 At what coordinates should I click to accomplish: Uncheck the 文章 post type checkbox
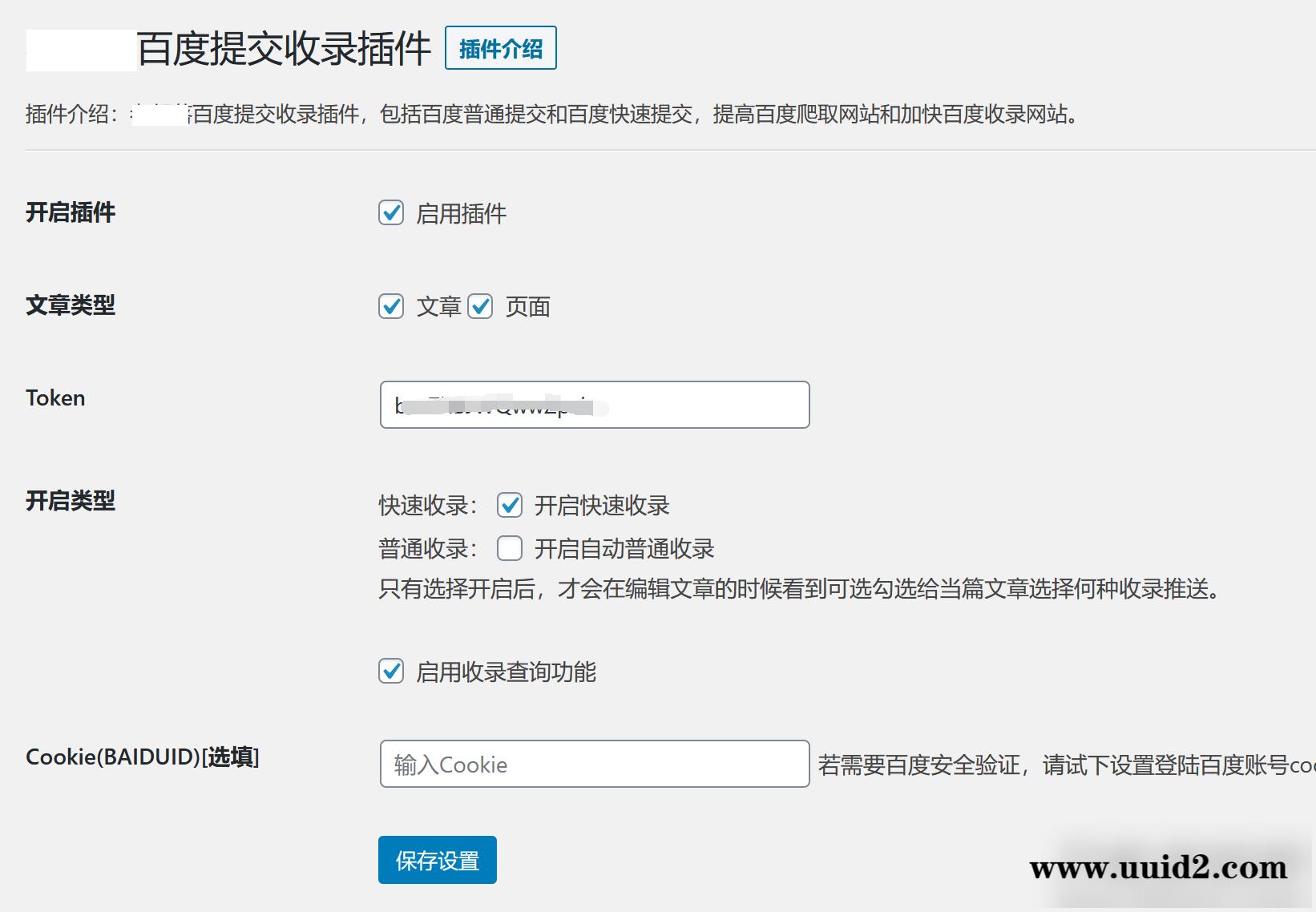(391, 306)
